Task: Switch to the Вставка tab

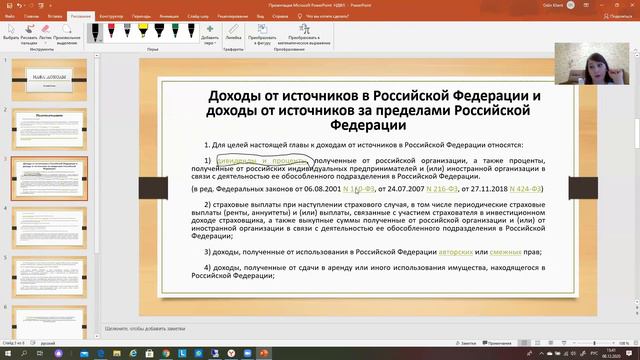Action: (55, 16)
